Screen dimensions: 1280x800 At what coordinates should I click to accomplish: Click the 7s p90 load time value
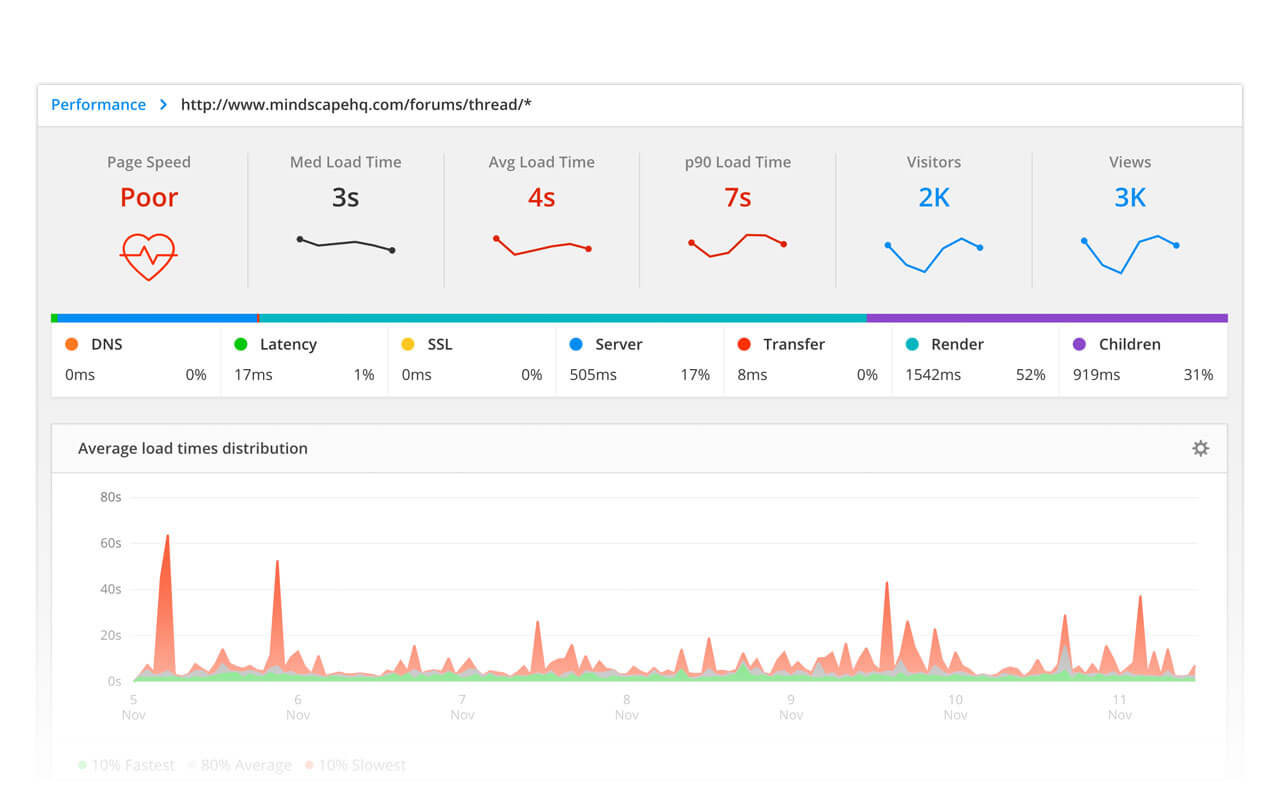coord(737,197)
